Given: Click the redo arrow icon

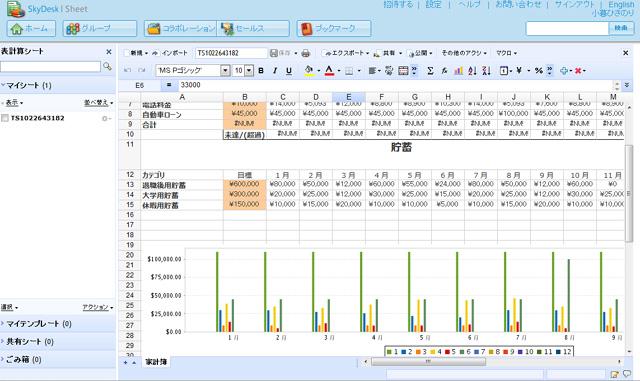Looking at the screenshot, I should click(141, 70).
